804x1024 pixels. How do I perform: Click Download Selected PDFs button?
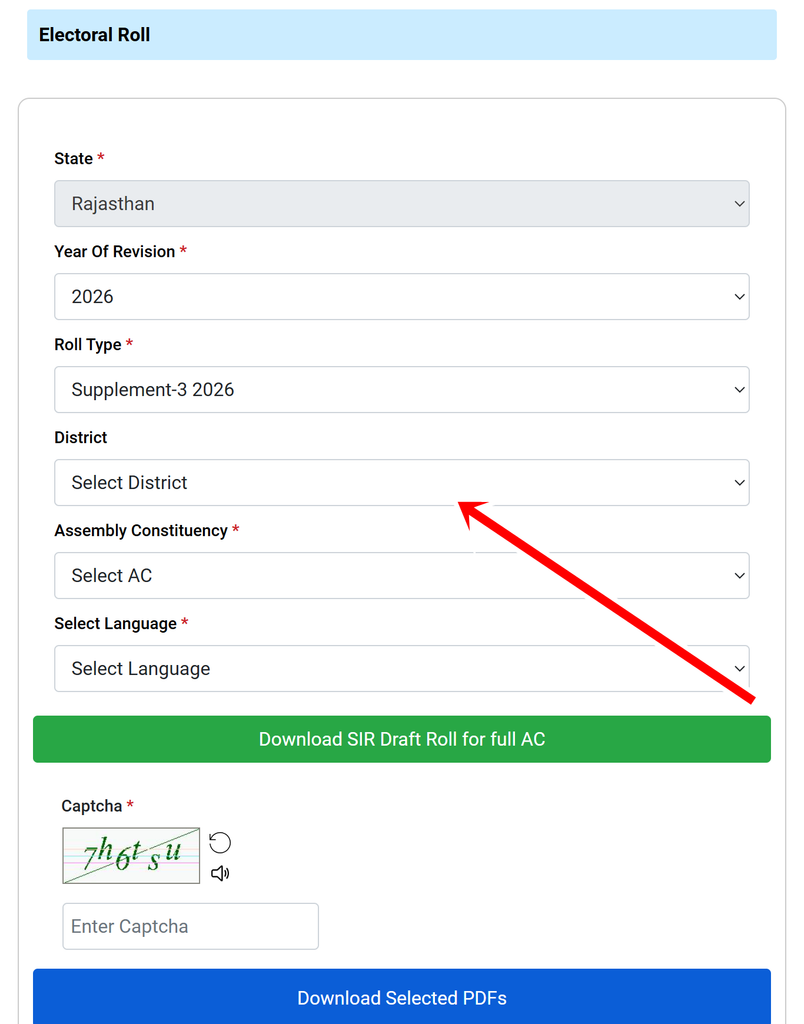click(x=402, y=997)
